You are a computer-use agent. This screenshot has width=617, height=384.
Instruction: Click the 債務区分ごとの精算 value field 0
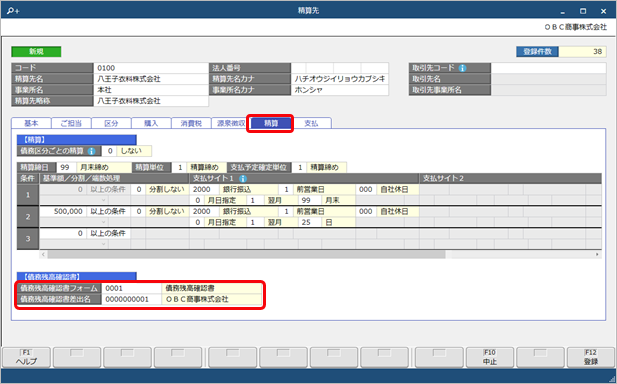(x=109, y=151)
